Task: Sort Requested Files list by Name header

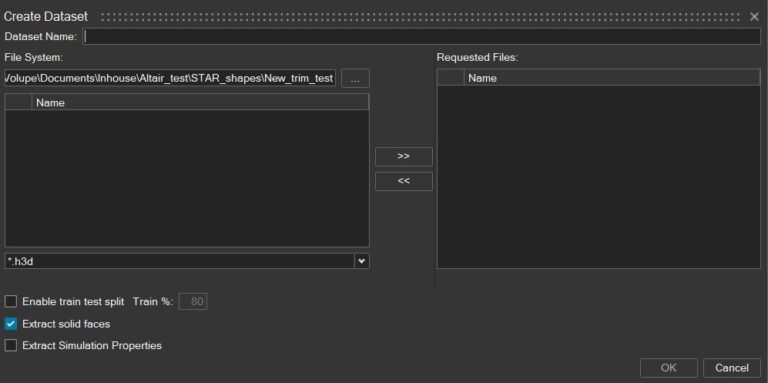Action: [612, 78]
